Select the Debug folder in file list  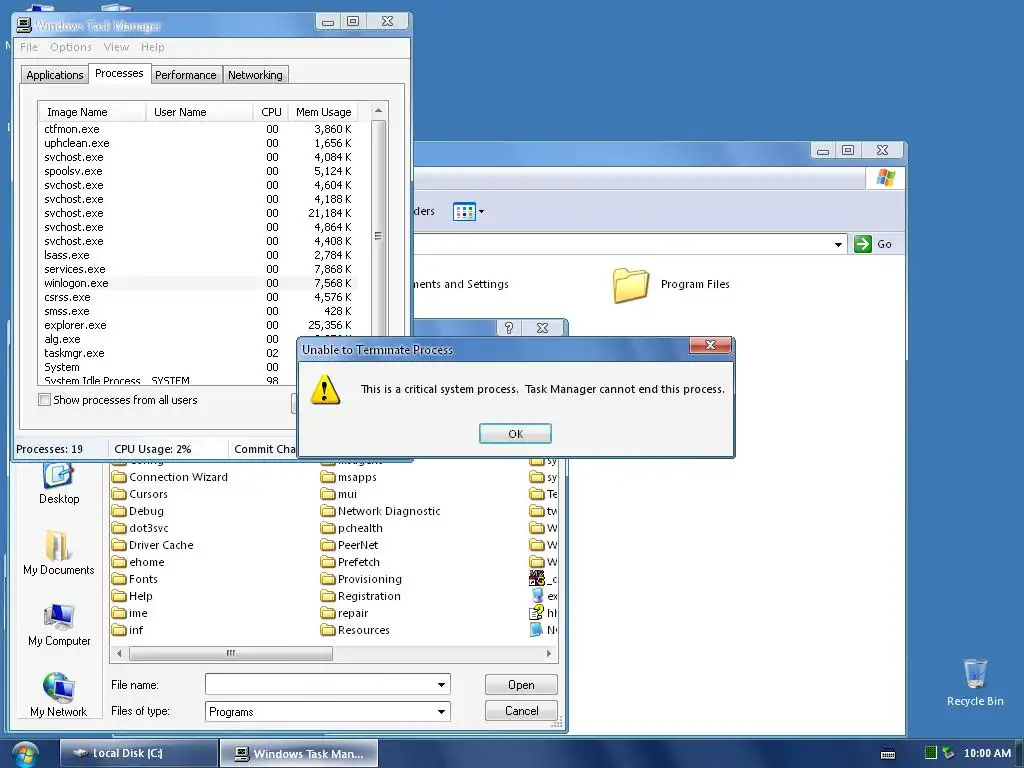coord(138,511)
